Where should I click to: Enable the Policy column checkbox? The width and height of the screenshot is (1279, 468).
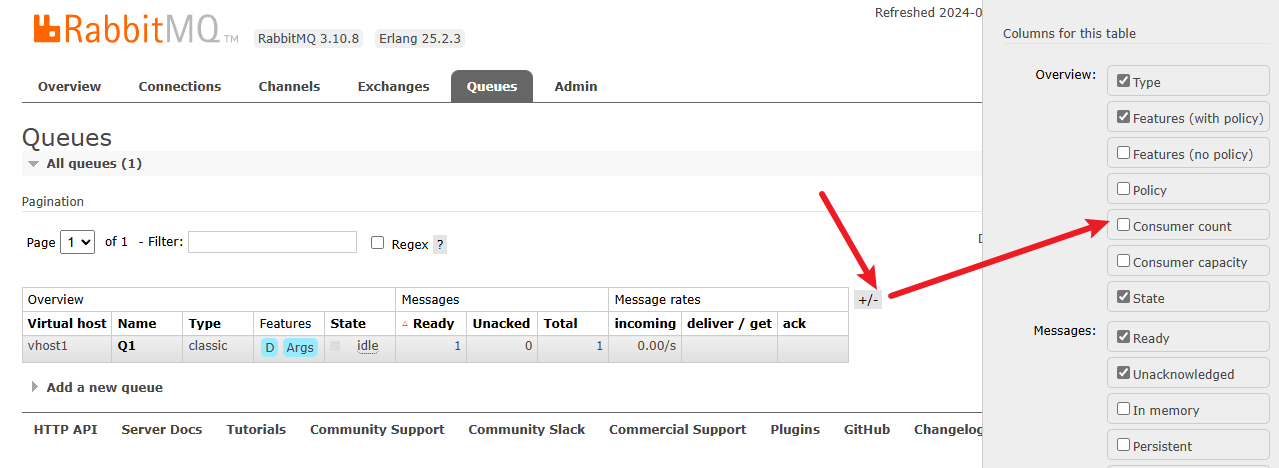coord(1124,190)
